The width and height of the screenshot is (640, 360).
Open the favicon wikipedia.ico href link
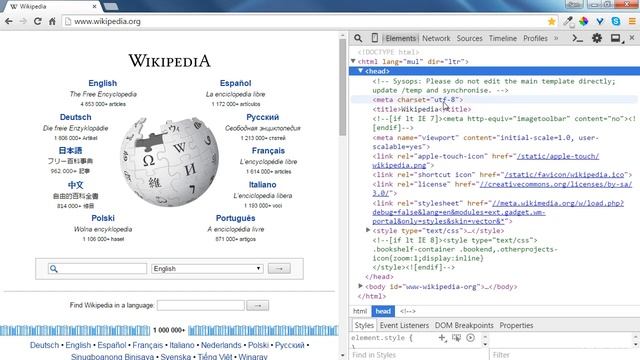[x=564, y=175]
